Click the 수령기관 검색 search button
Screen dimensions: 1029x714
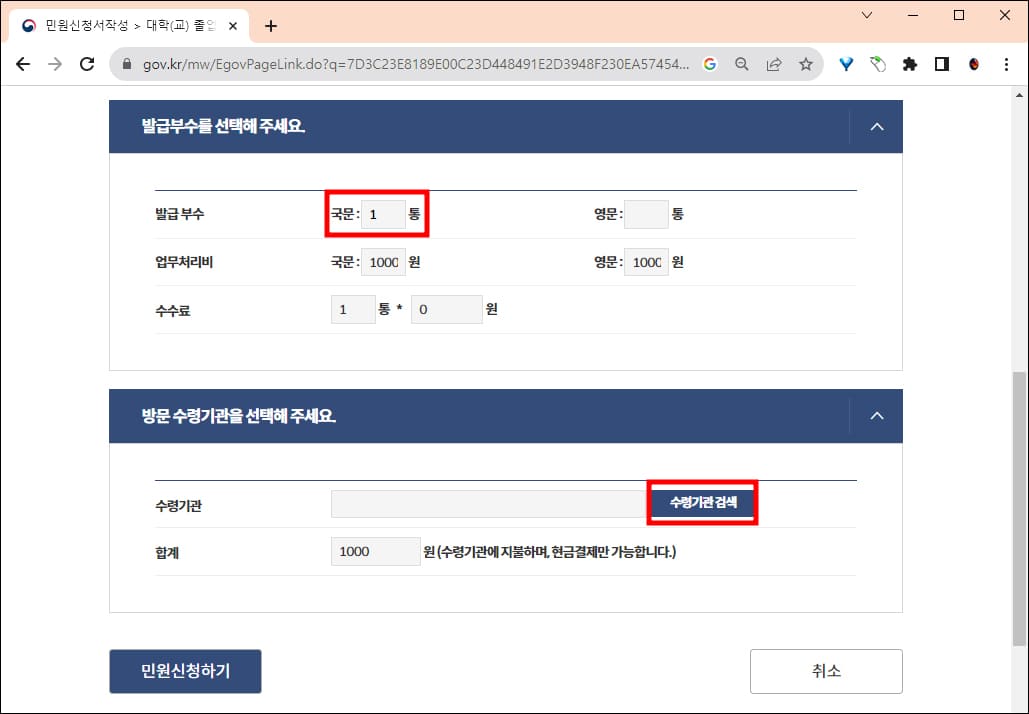(702, 503)
